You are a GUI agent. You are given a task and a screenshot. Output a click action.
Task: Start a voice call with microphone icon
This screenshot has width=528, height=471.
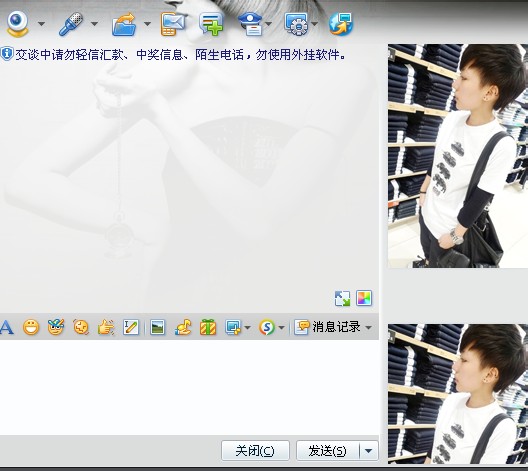[70, 24]
